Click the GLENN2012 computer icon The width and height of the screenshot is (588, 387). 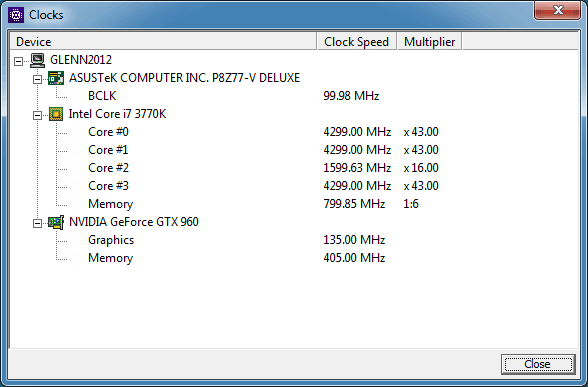(x=38, y=60)
